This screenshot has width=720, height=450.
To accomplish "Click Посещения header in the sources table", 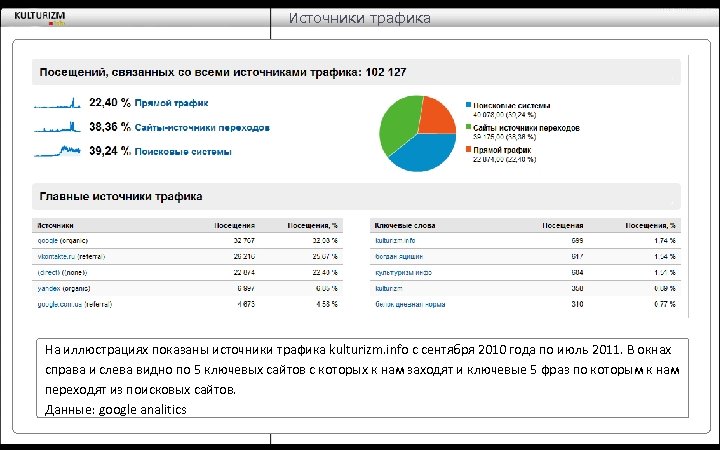I will click(x=234, y=225).
